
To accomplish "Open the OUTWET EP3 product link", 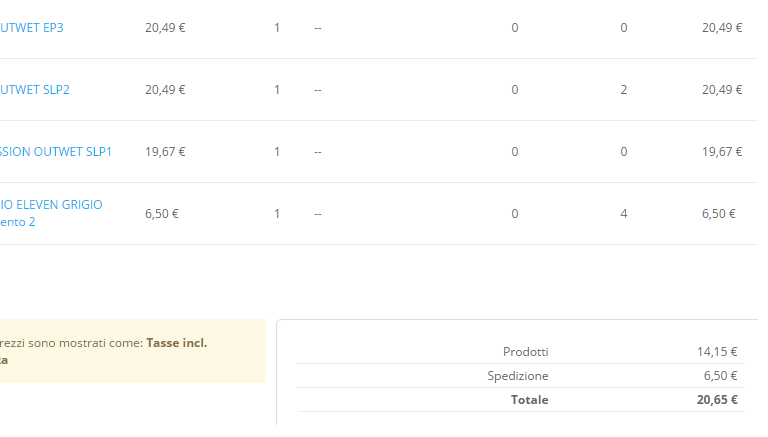I will pos(32,28).
